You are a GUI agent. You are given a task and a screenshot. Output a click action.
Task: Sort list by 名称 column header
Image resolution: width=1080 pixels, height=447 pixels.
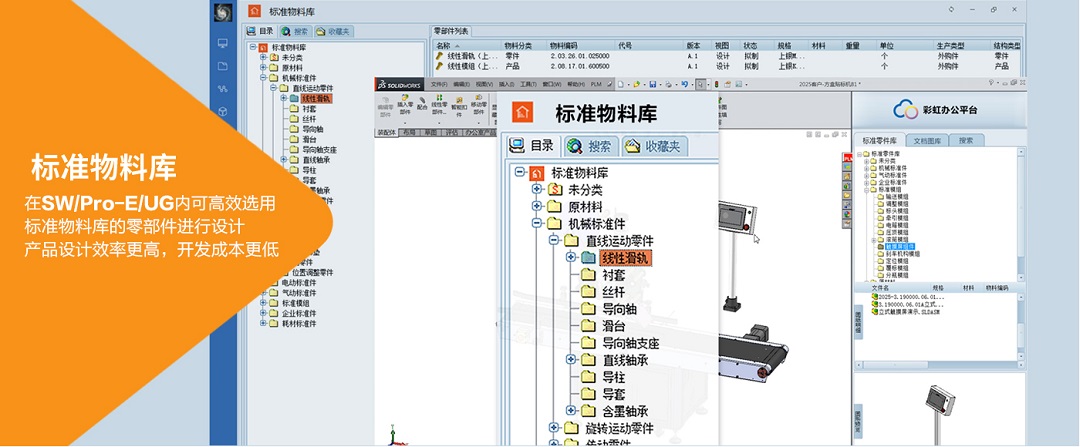click(444, 45)
